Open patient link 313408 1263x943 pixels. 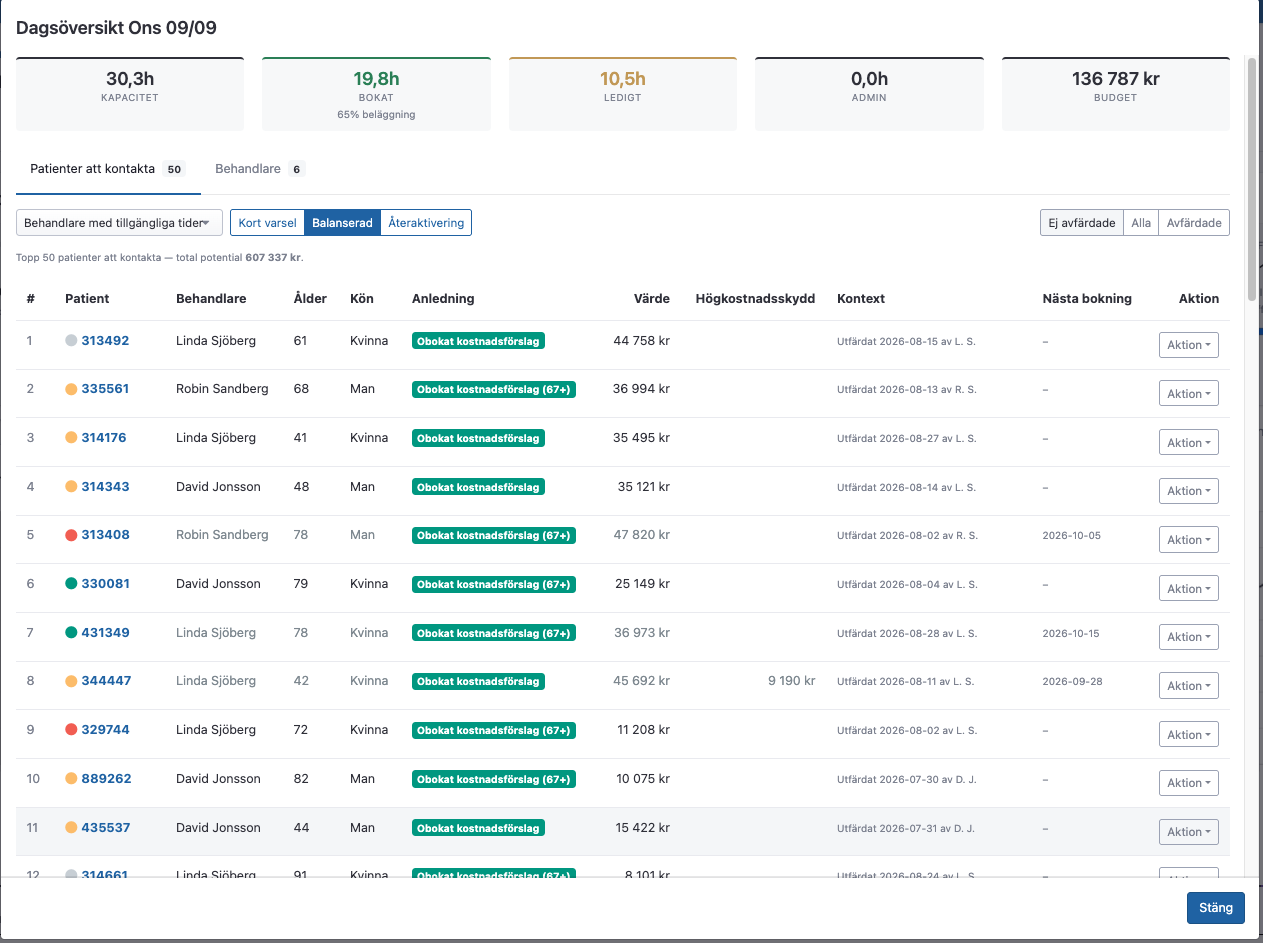pos(105,535)
